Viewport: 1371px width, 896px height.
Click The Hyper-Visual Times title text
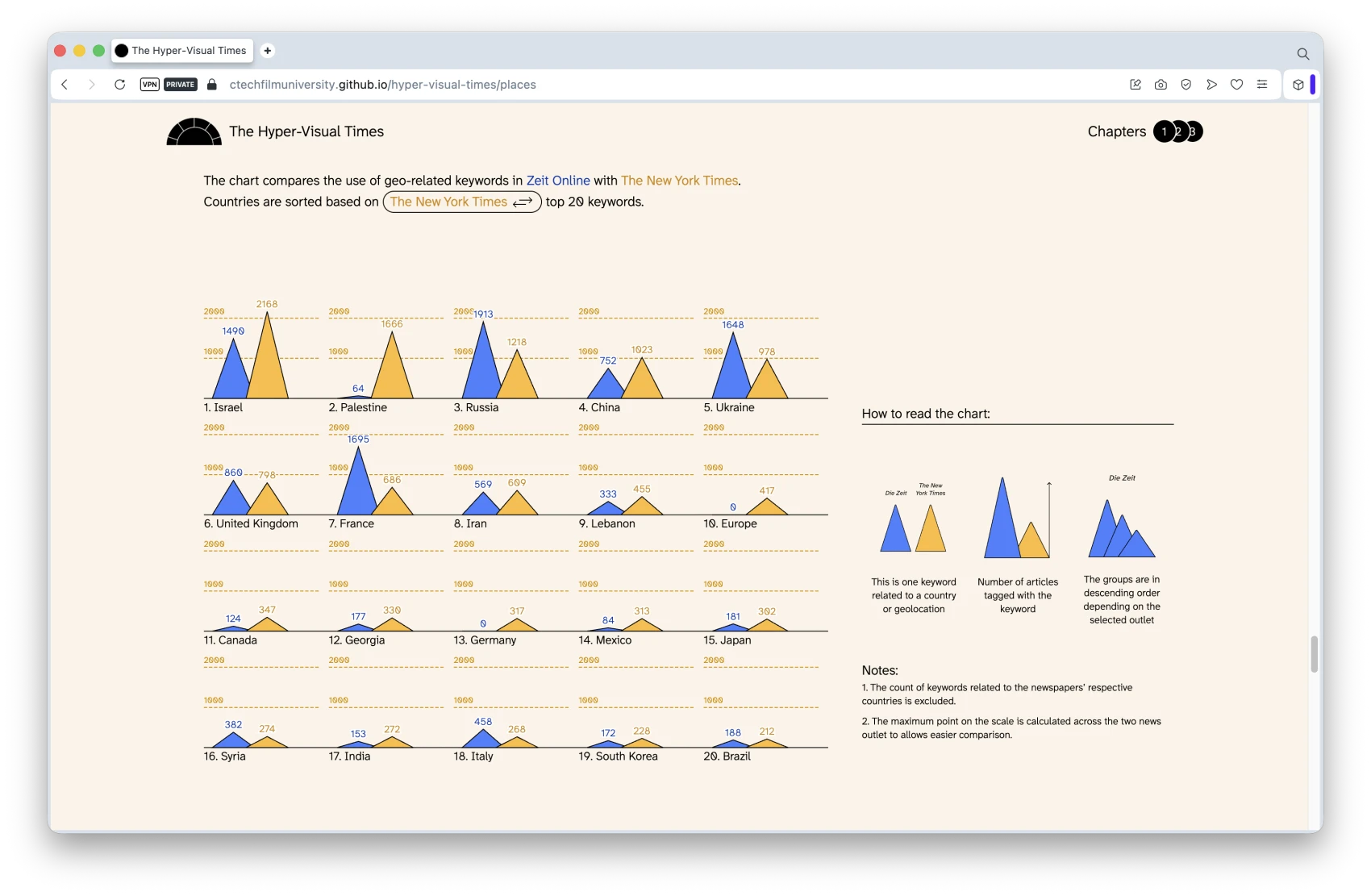pyautogui.click(x=306, y=131)
